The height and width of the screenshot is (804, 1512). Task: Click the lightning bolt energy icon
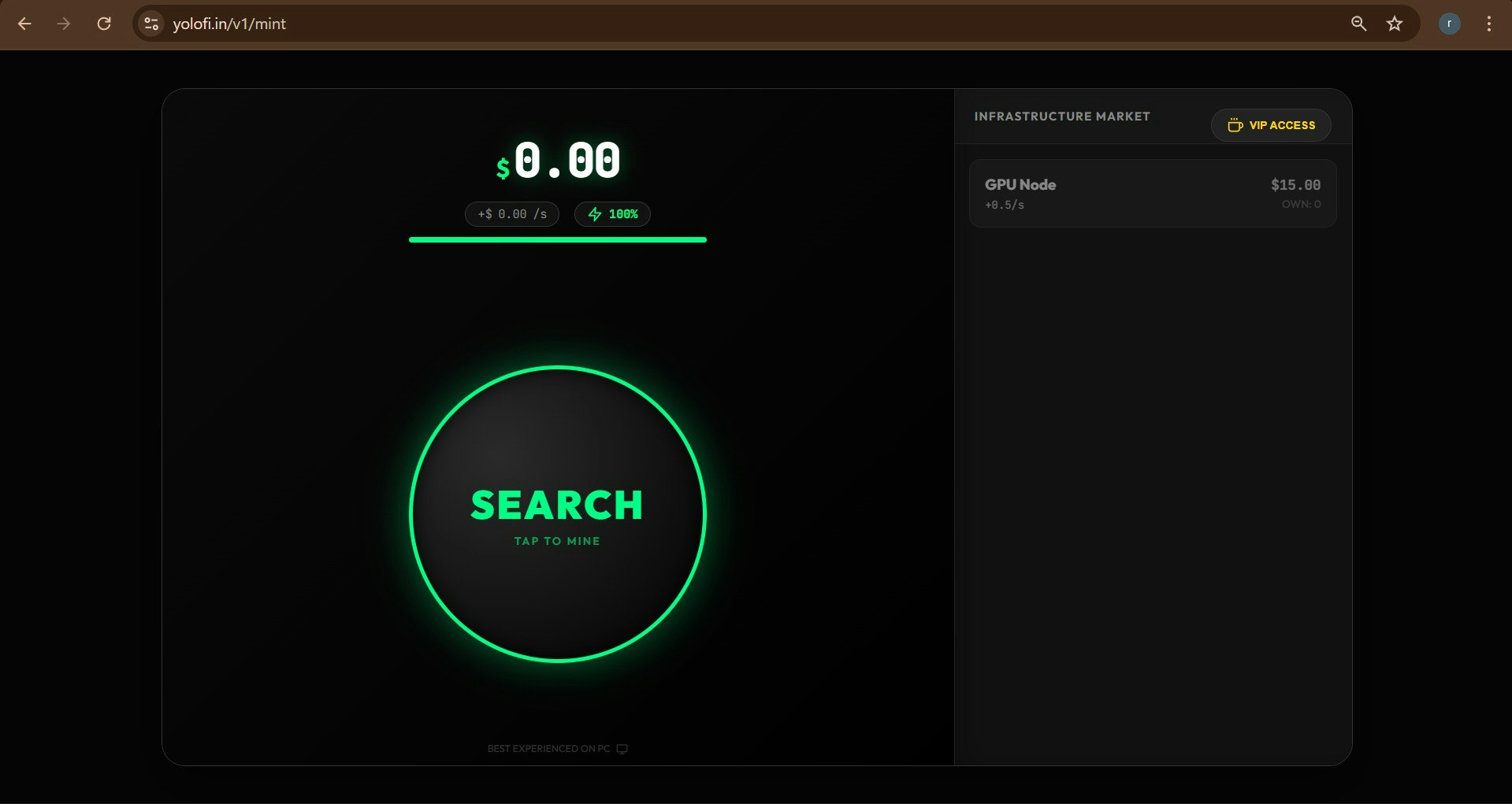click(595, 214)
